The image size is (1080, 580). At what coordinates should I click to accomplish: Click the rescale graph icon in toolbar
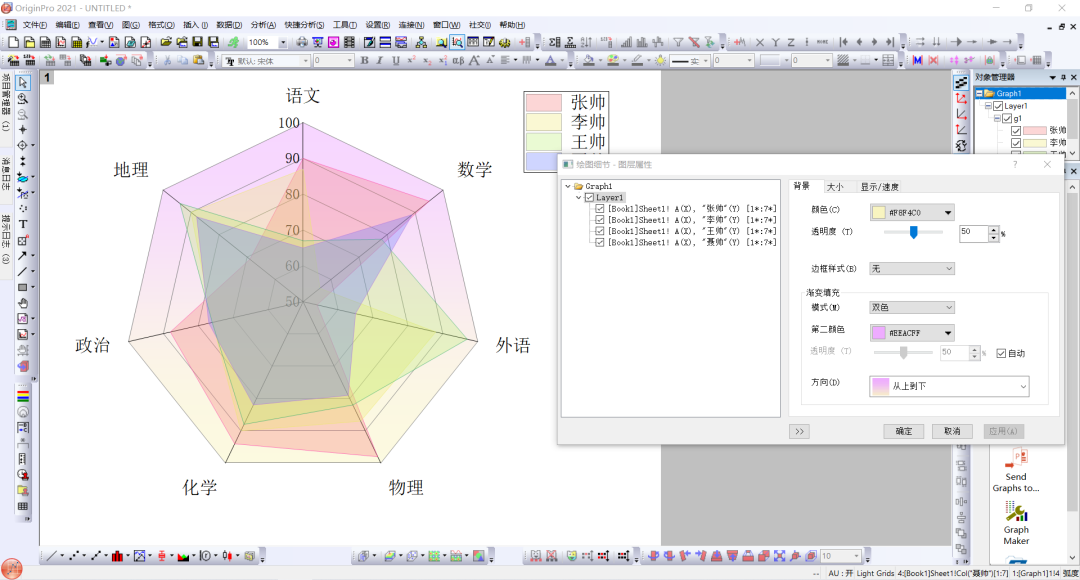click(x=457, y=43)
